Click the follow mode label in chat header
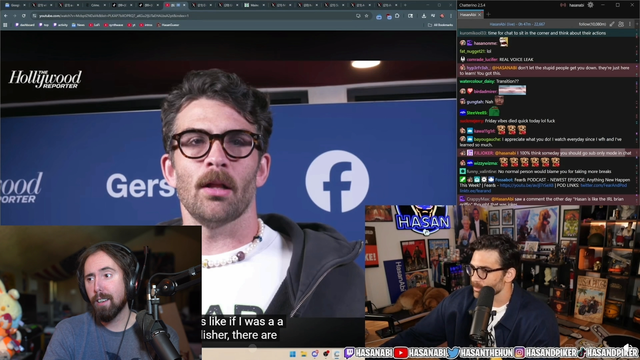Image resolution: width=640 pixels, height=360 pixels. tap(592, 24)
